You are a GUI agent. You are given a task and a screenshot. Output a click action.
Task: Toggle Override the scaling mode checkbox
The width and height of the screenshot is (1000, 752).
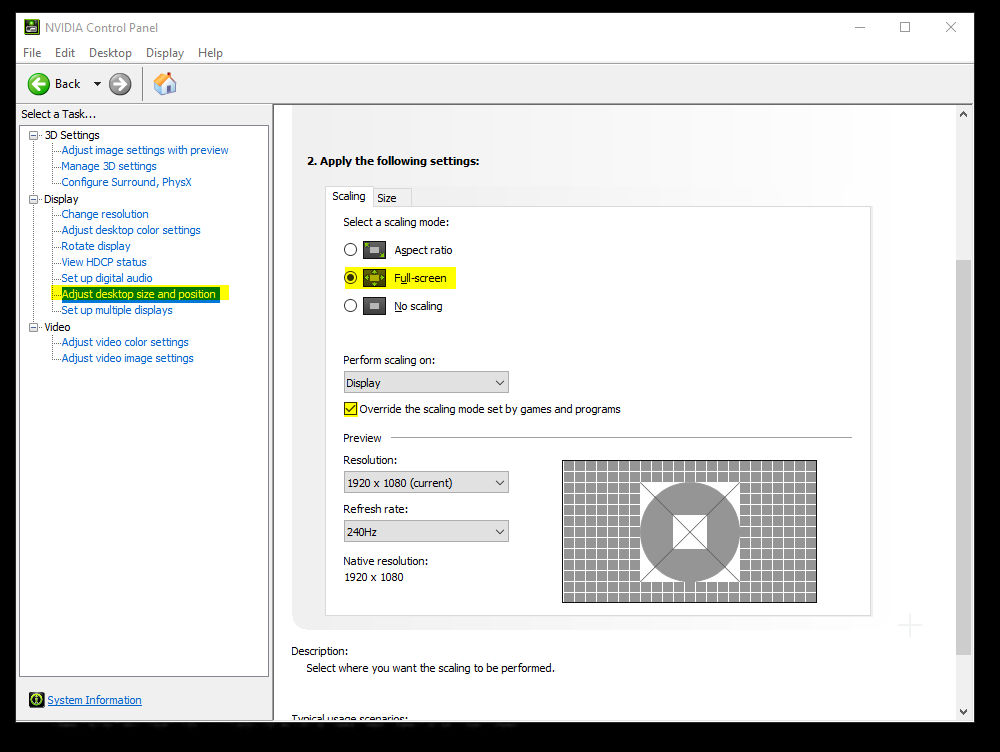[350, 409]
